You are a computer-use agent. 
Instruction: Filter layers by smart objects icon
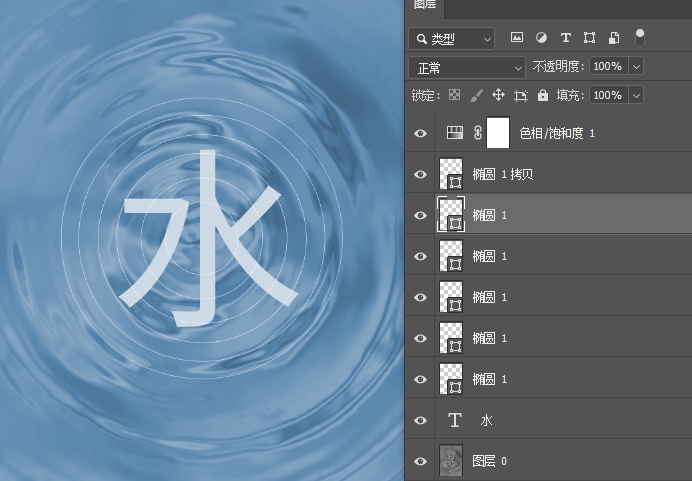pyautogui.click(x=613, y=38)
